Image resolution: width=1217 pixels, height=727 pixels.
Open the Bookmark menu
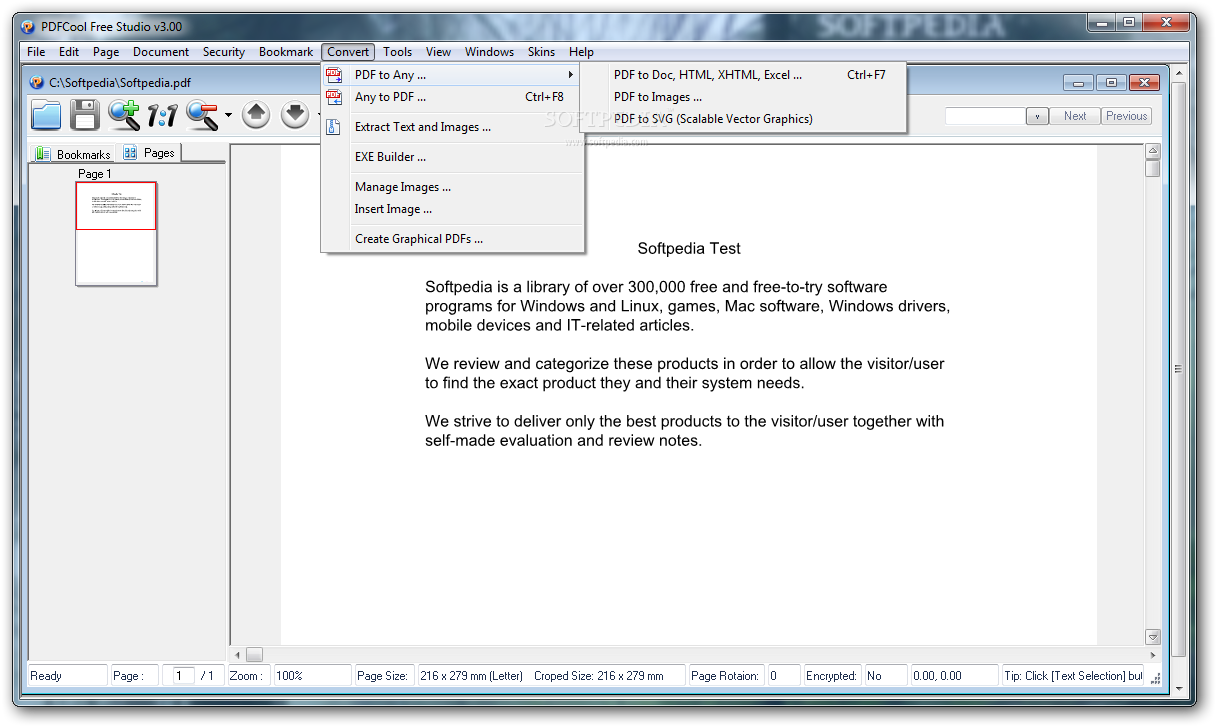tap(286, 52)
